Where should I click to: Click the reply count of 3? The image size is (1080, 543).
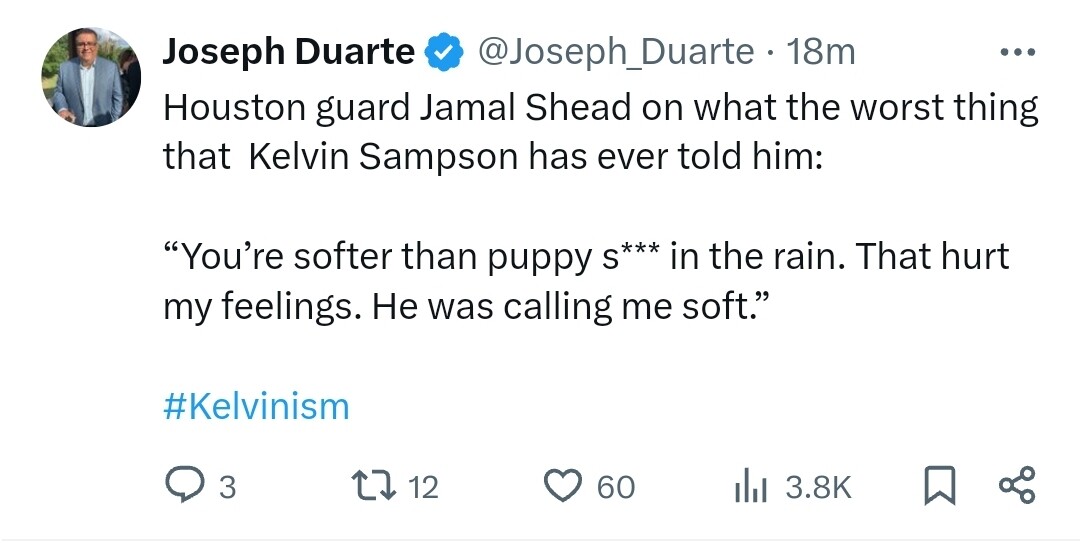pos(227,487)
